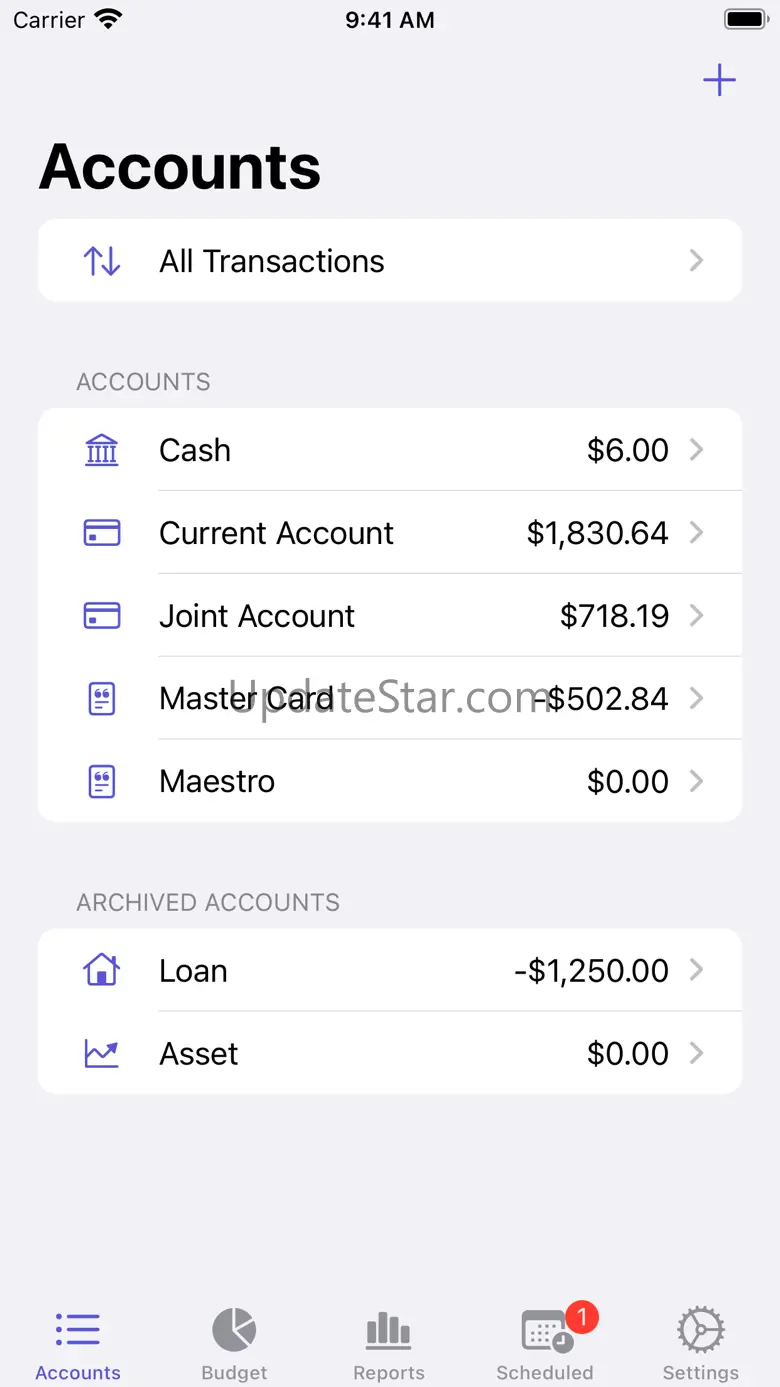780x1387 pixels.
Task: Open Cash details via right chevron
Action: click(697, 450)
